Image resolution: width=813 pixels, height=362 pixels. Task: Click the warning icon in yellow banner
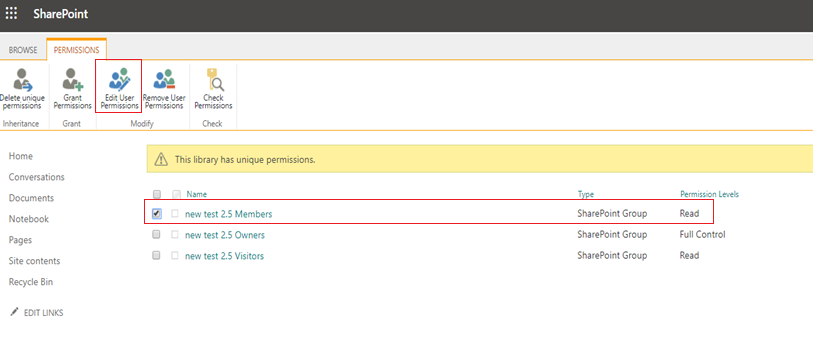click(162, 159)
